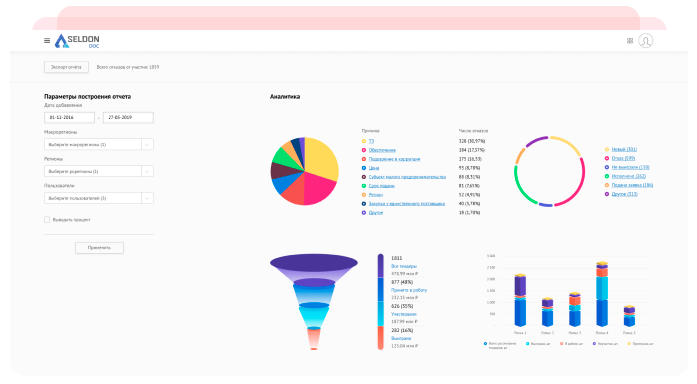Expand the Пользователи dropdown
The image size is (697, 384).
point(99,198)
